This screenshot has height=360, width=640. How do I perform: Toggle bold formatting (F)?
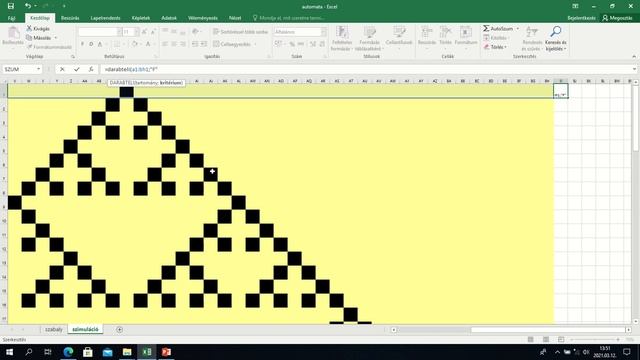point(82,44)
